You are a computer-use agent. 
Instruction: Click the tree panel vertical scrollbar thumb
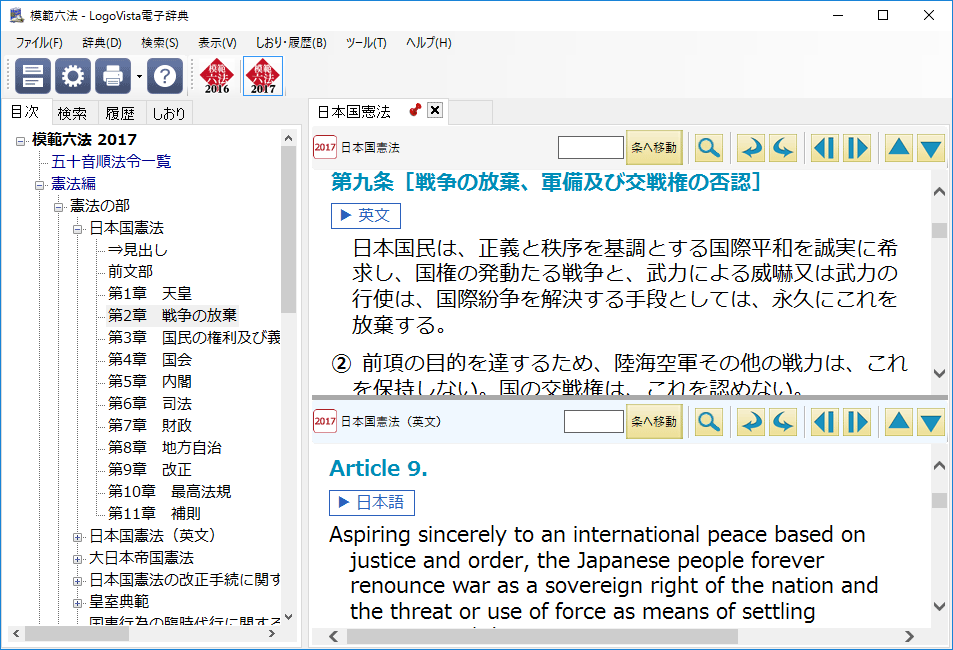coord(288,229)
